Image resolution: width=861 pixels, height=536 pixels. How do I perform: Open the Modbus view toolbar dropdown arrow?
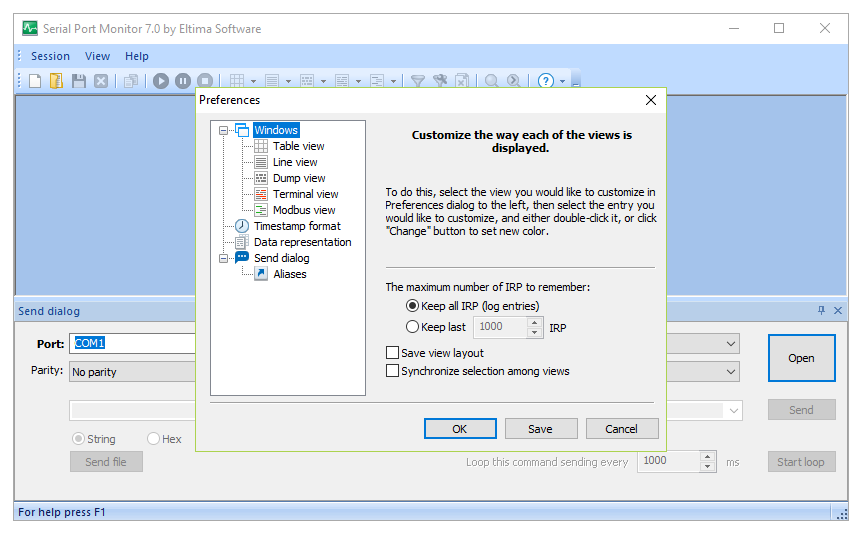click(x=394, y=81)
